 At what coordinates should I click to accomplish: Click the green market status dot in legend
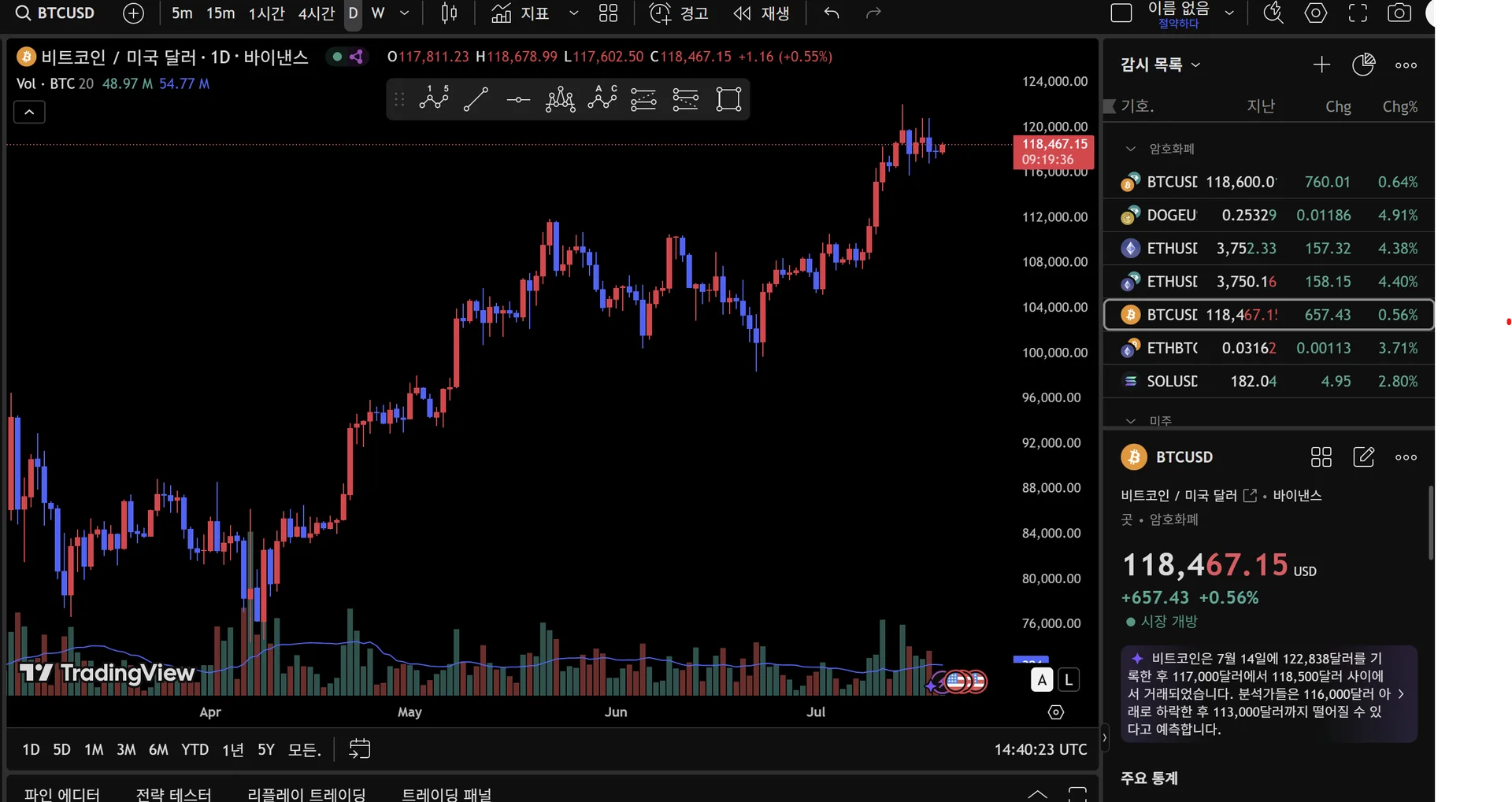[337, 57]
